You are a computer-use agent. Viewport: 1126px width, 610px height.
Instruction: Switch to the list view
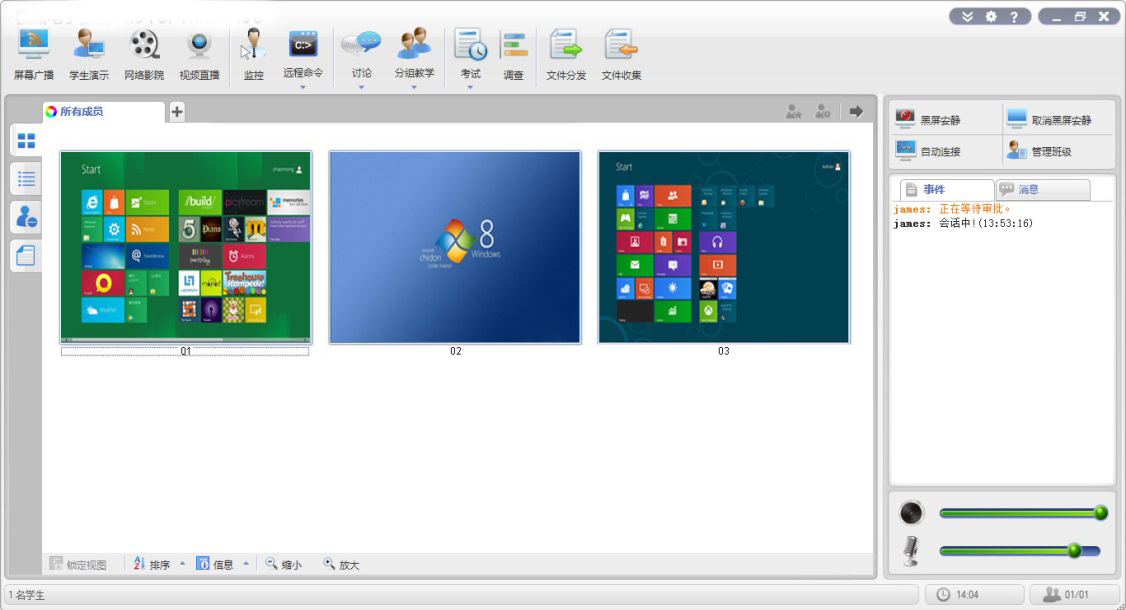27,179
